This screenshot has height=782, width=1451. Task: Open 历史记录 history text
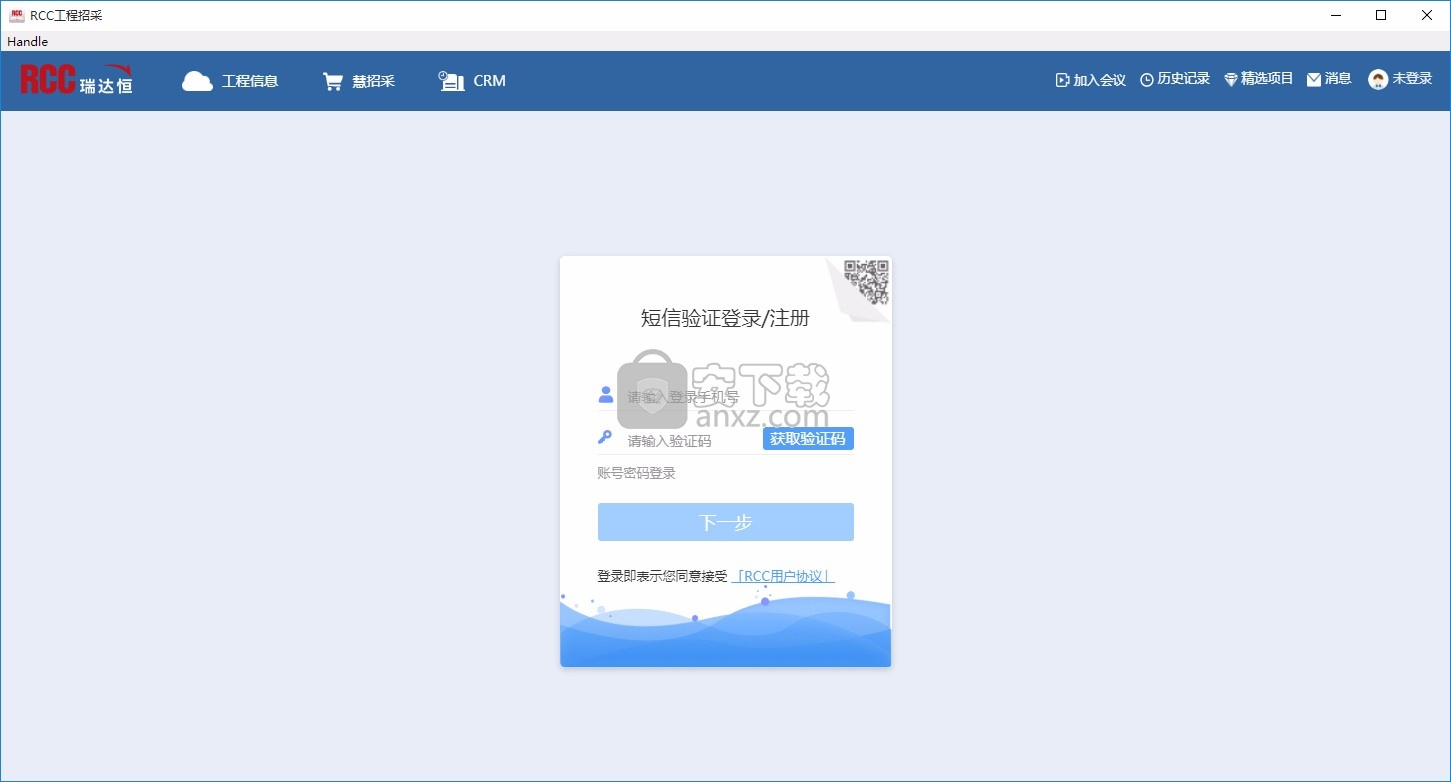click(x=1183, y=79)
